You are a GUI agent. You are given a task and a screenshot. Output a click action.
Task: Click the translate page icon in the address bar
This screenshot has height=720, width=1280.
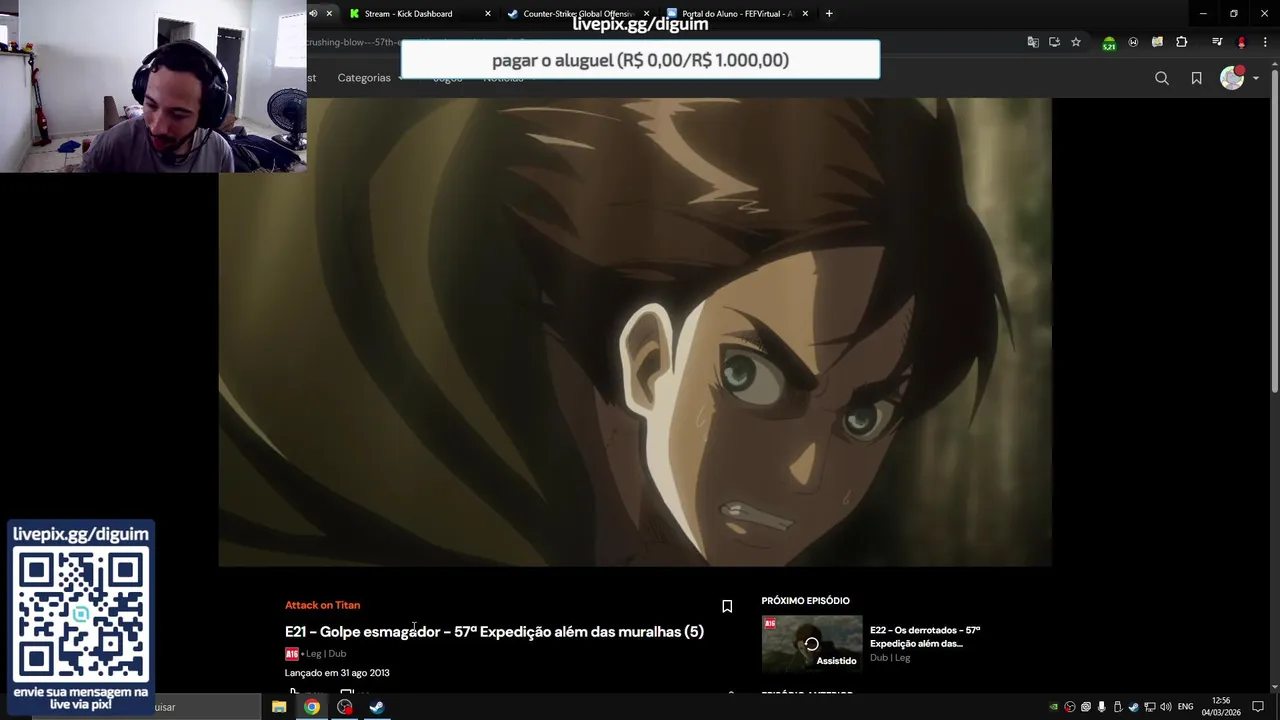click(1033, 42)
